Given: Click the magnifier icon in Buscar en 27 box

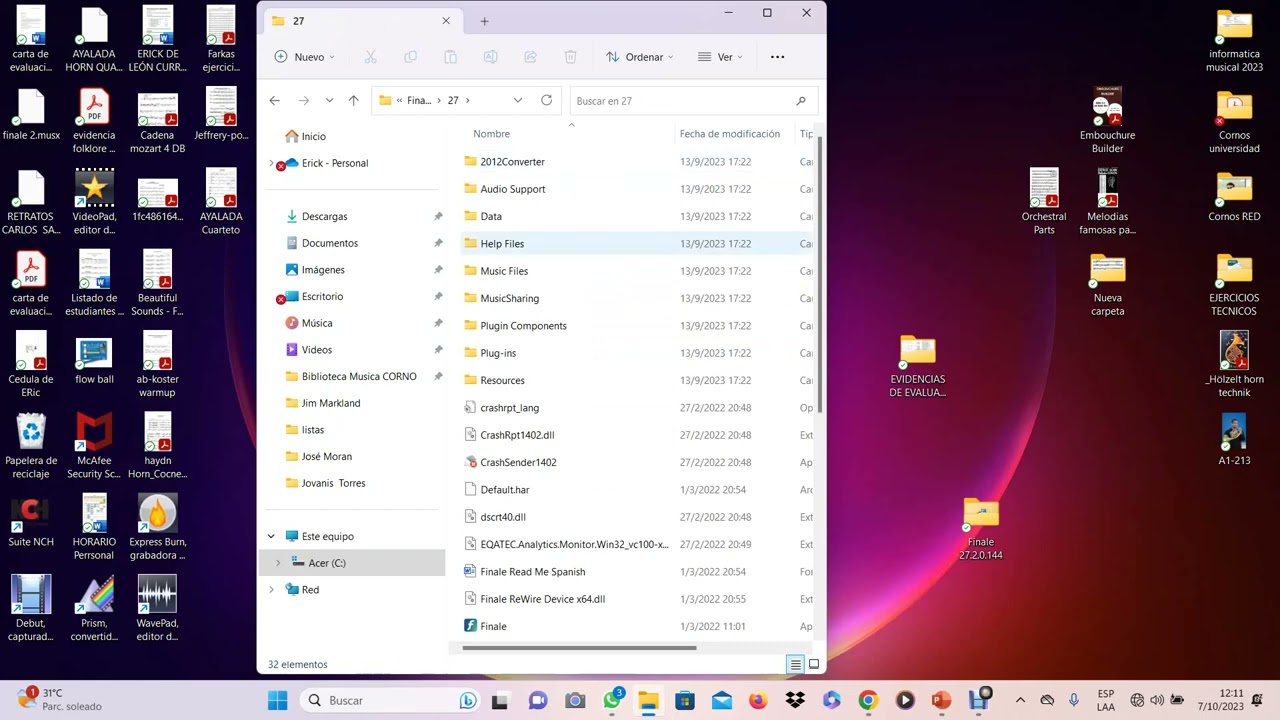Looking at the screenshot, I should 801,101.
